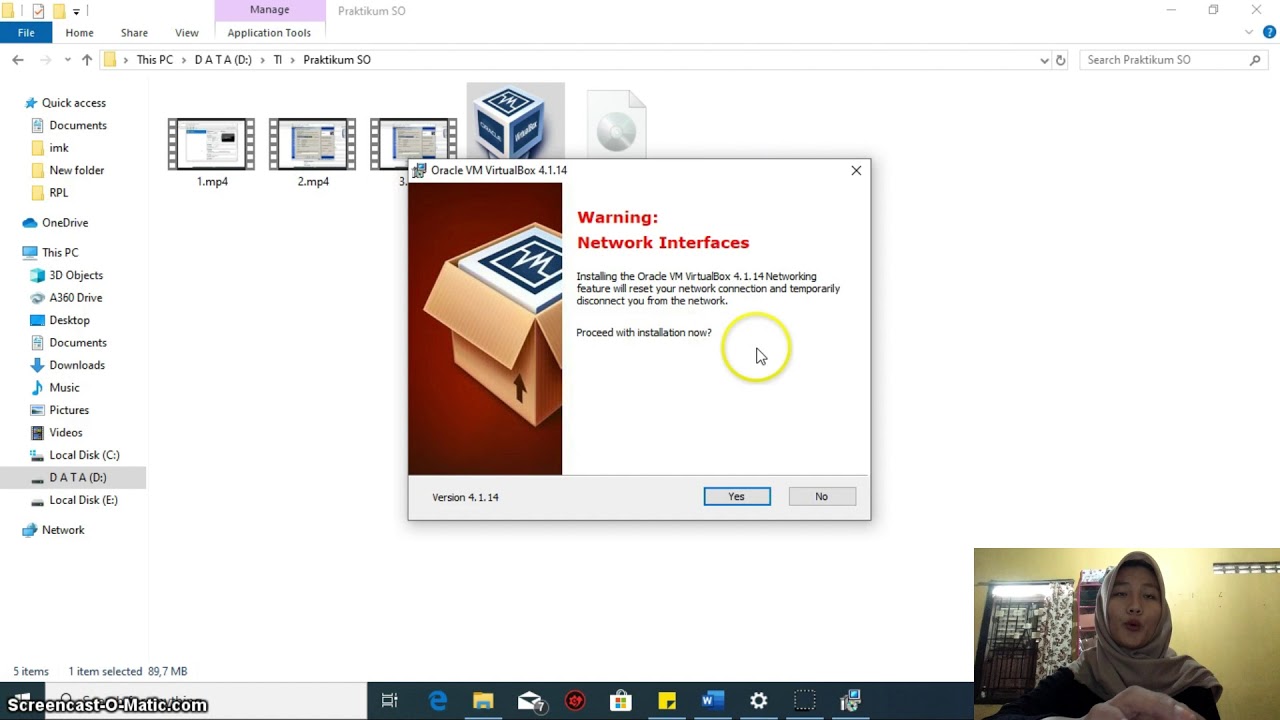Expand the address bar history dropdown
This screenshot has width=1280, height=720.
[x=1045, y=60]
